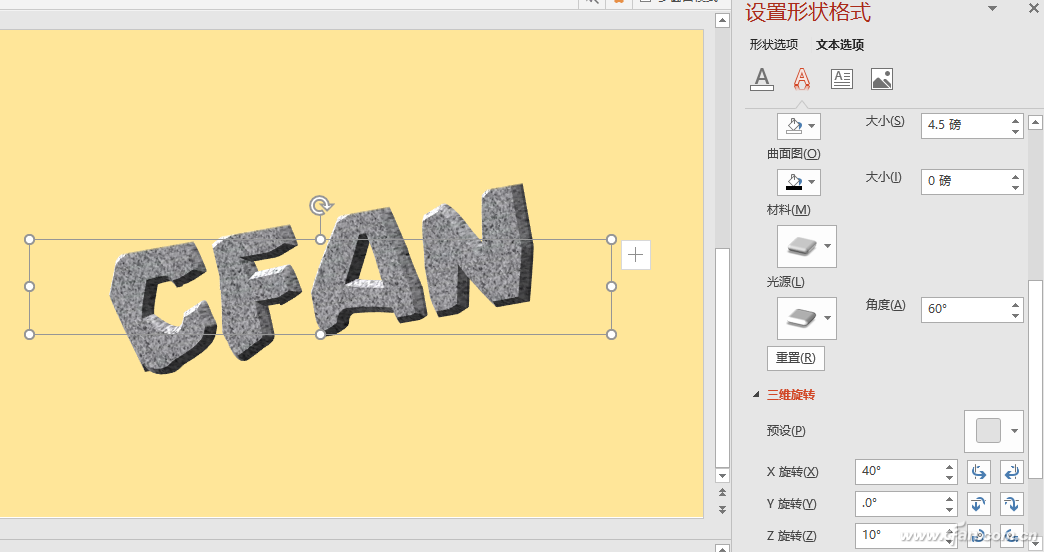Screen dimensions: 1044x552
Task: Open depth color fill dropdown above 曲面图
Action: pyautogui.click(x=799, y=126)
